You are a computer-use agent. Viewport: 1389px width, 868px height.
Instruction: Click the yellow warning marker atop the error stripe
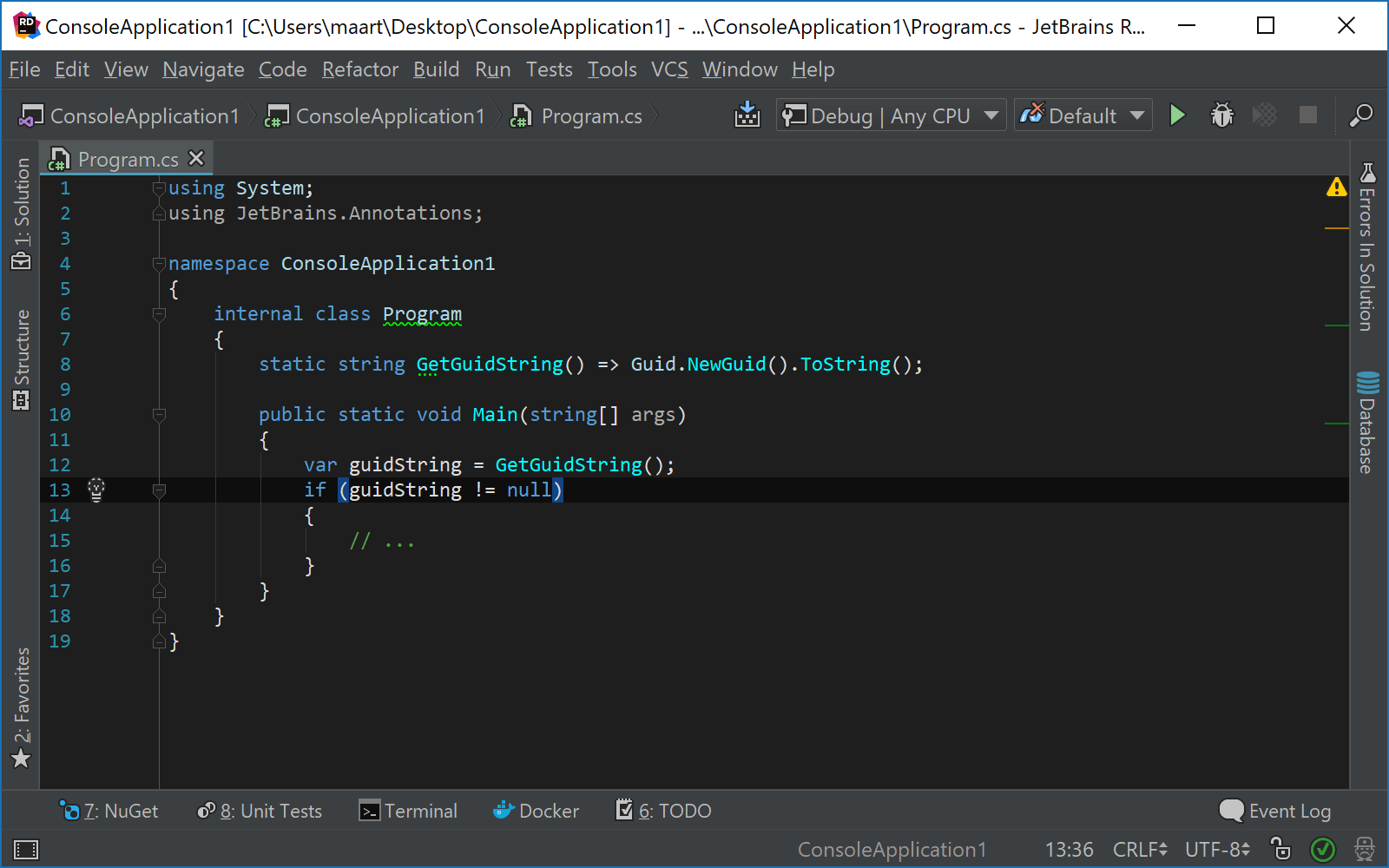pos(1337,187)
